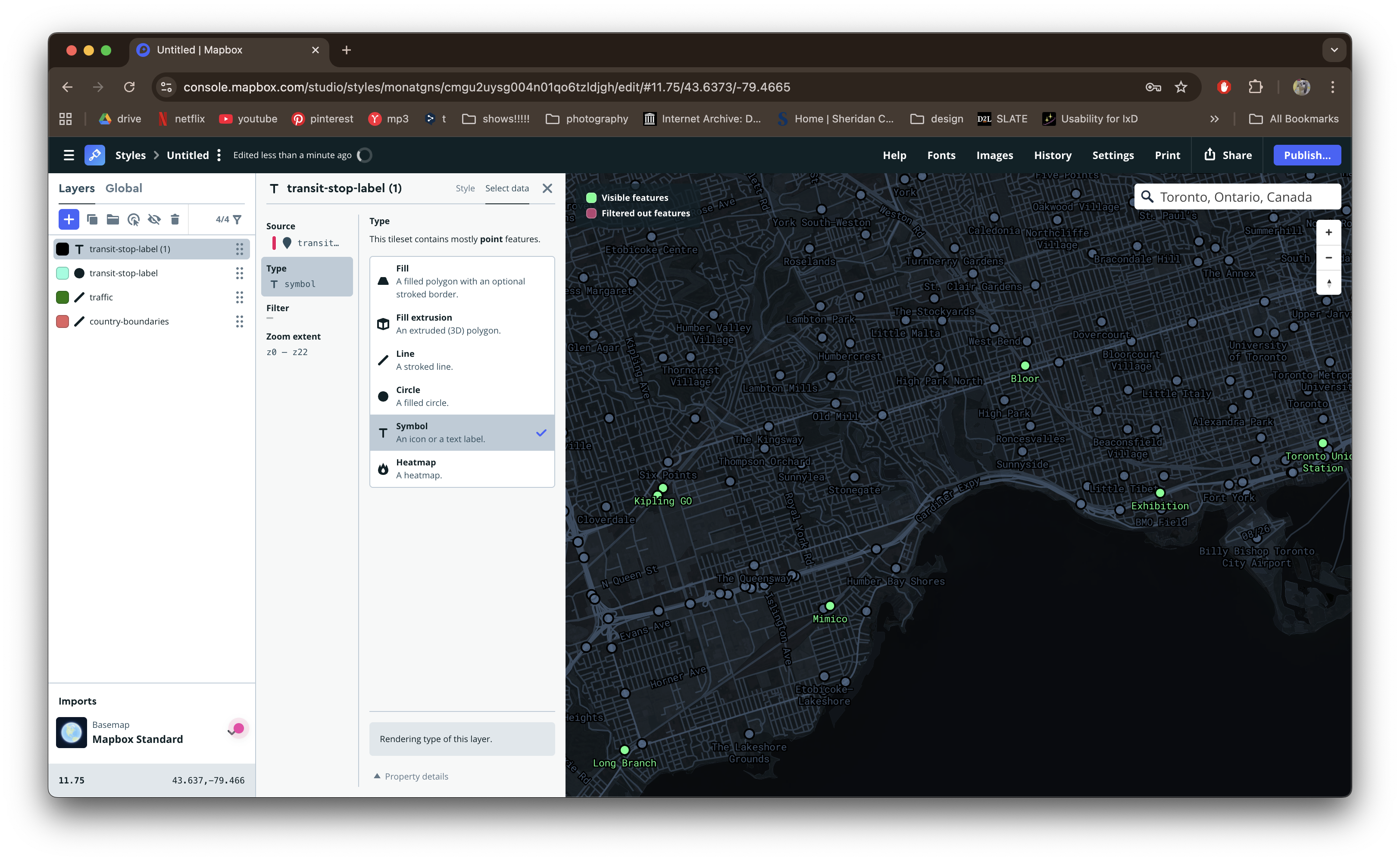Delete the selected layer with the trash icon
The height and width of the screenshot is (861, 1400).
(x=175, y=219)
